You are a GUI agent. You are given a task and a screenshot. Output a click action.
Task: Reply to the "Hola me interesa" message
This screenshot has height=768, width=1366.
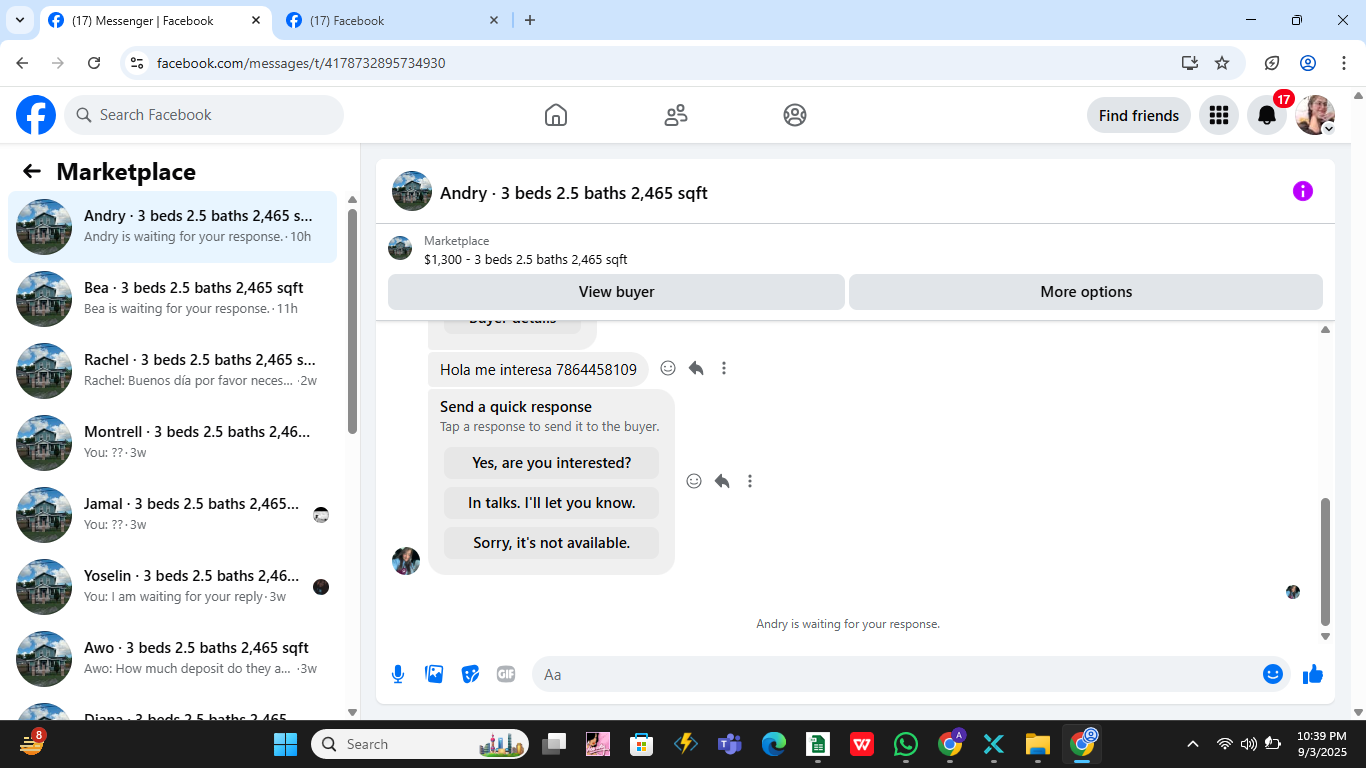(x=696, y=368)
